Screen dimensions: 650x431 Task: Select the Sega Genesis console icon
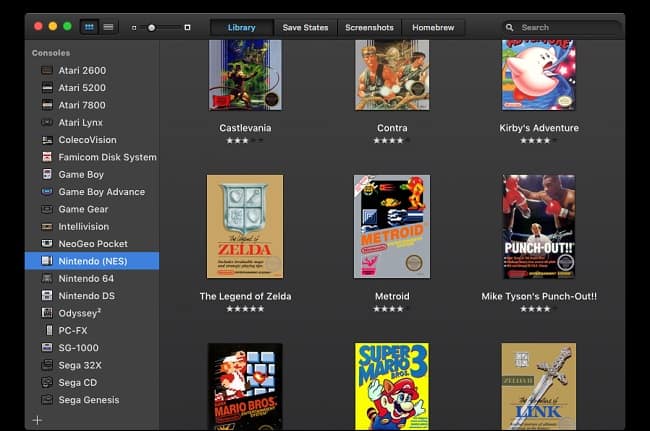tap(47, 400)
